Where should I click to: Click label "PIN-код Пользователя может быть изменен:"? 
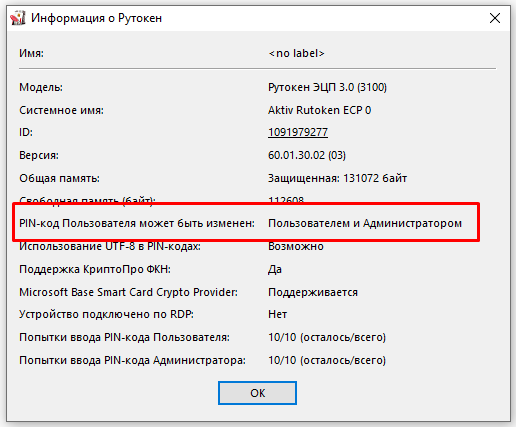point(137,223)
